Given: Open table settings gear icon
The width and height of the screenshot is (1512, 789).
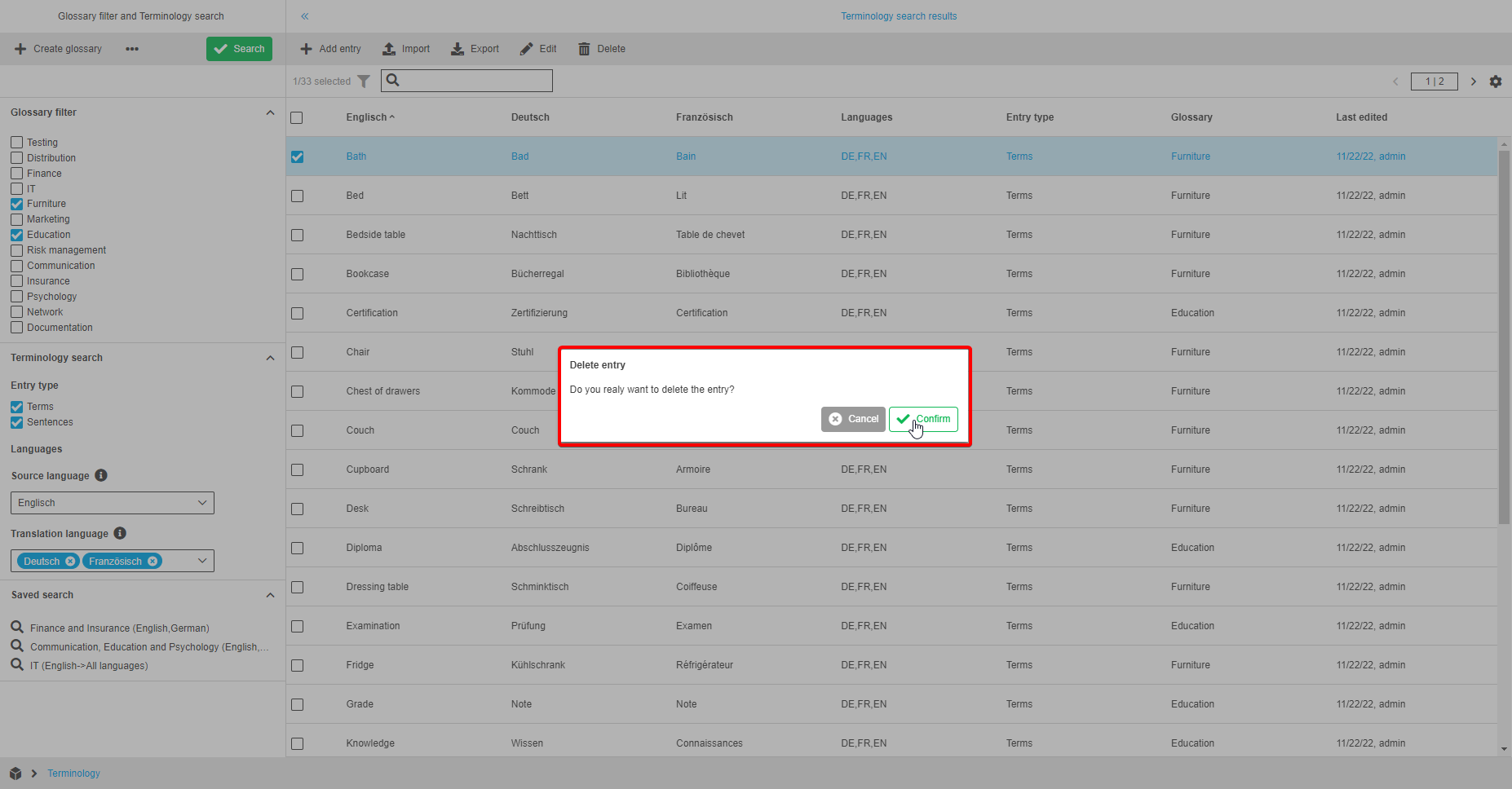Looking at the screenshot, I should (1495, 82).
